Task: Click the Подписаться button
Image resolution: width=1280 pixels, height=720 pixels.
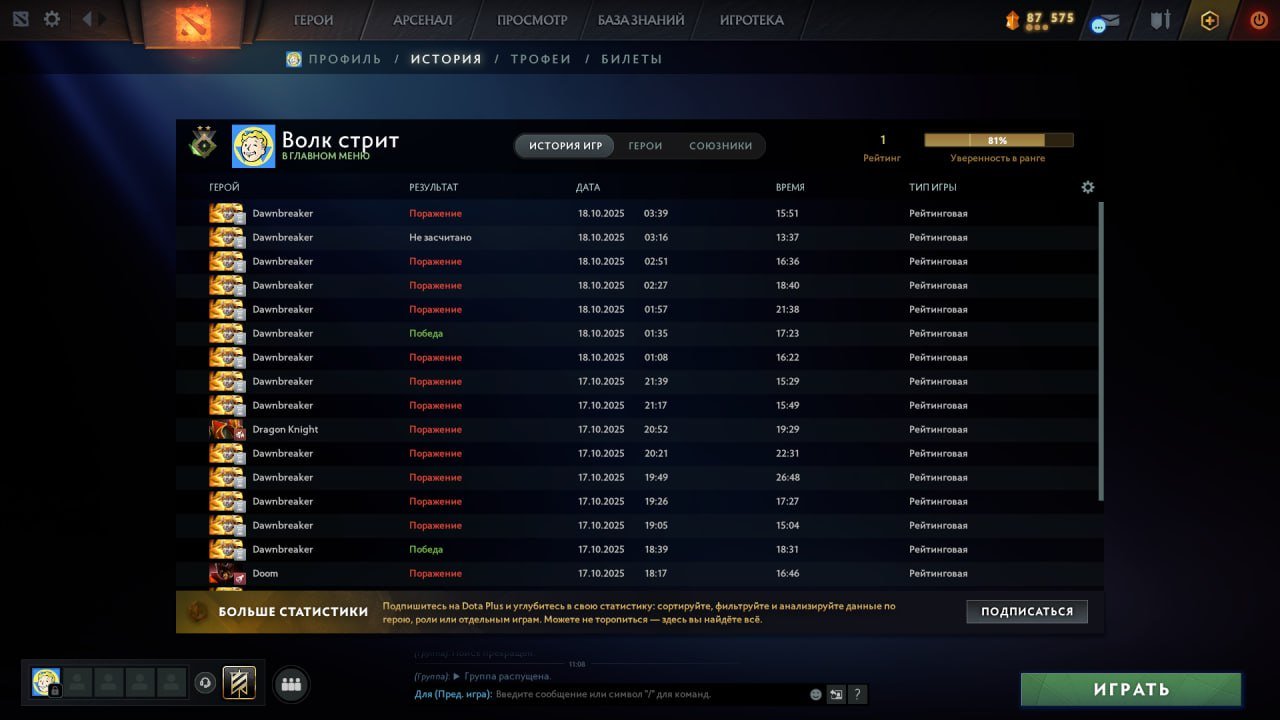Action: click(x=1026, y=611)
